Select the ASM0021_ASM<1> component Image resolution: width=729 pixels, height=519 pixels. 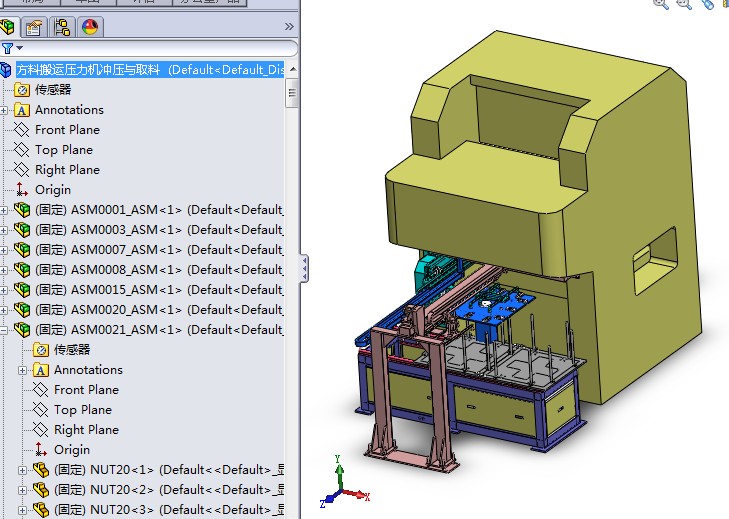click(x=159, y=330)
